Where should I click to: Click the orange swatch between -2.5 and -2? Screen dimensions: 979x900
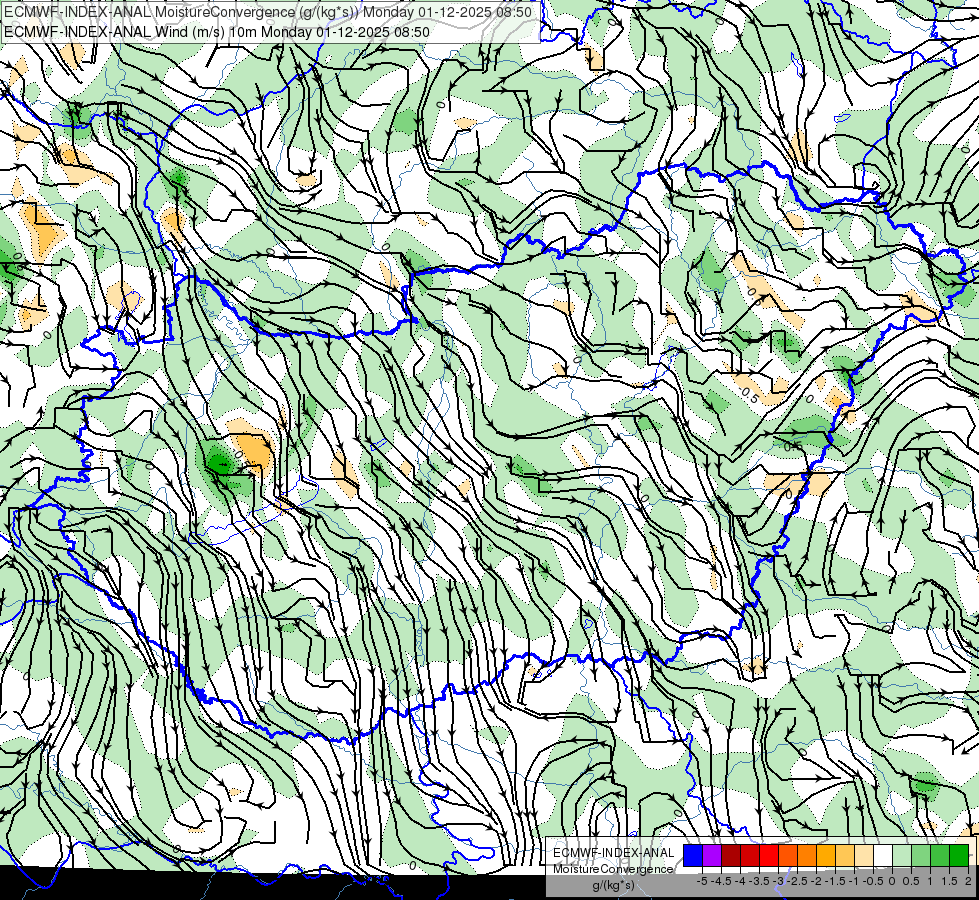(807, 855)
